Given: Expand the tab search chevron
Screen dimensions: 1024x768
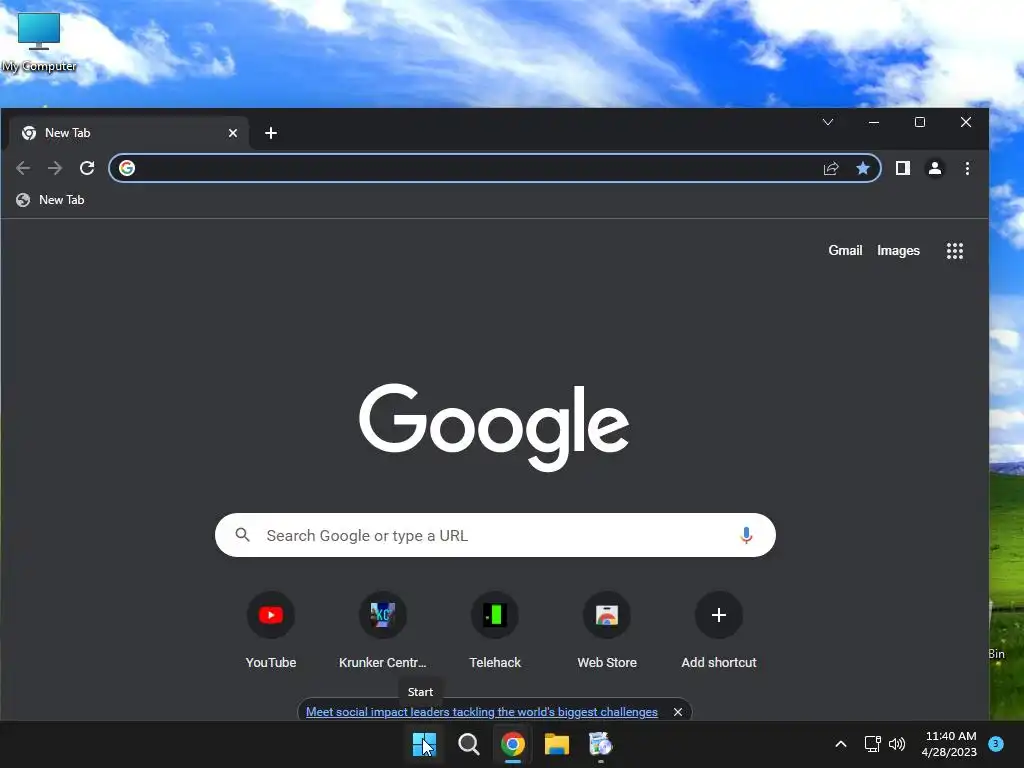Looking at the screenshot, I should click(x=827, y=122).
